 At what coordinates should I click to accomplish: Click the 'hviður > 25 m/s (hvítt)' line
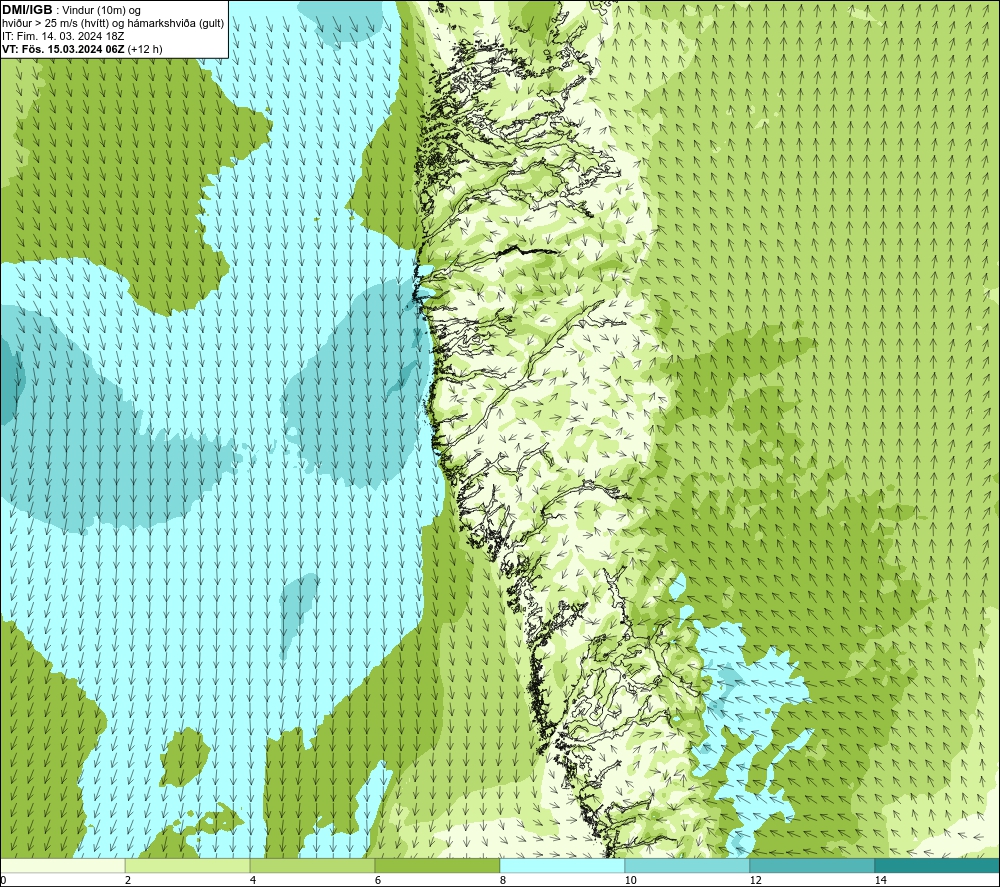tap(55, 24)
